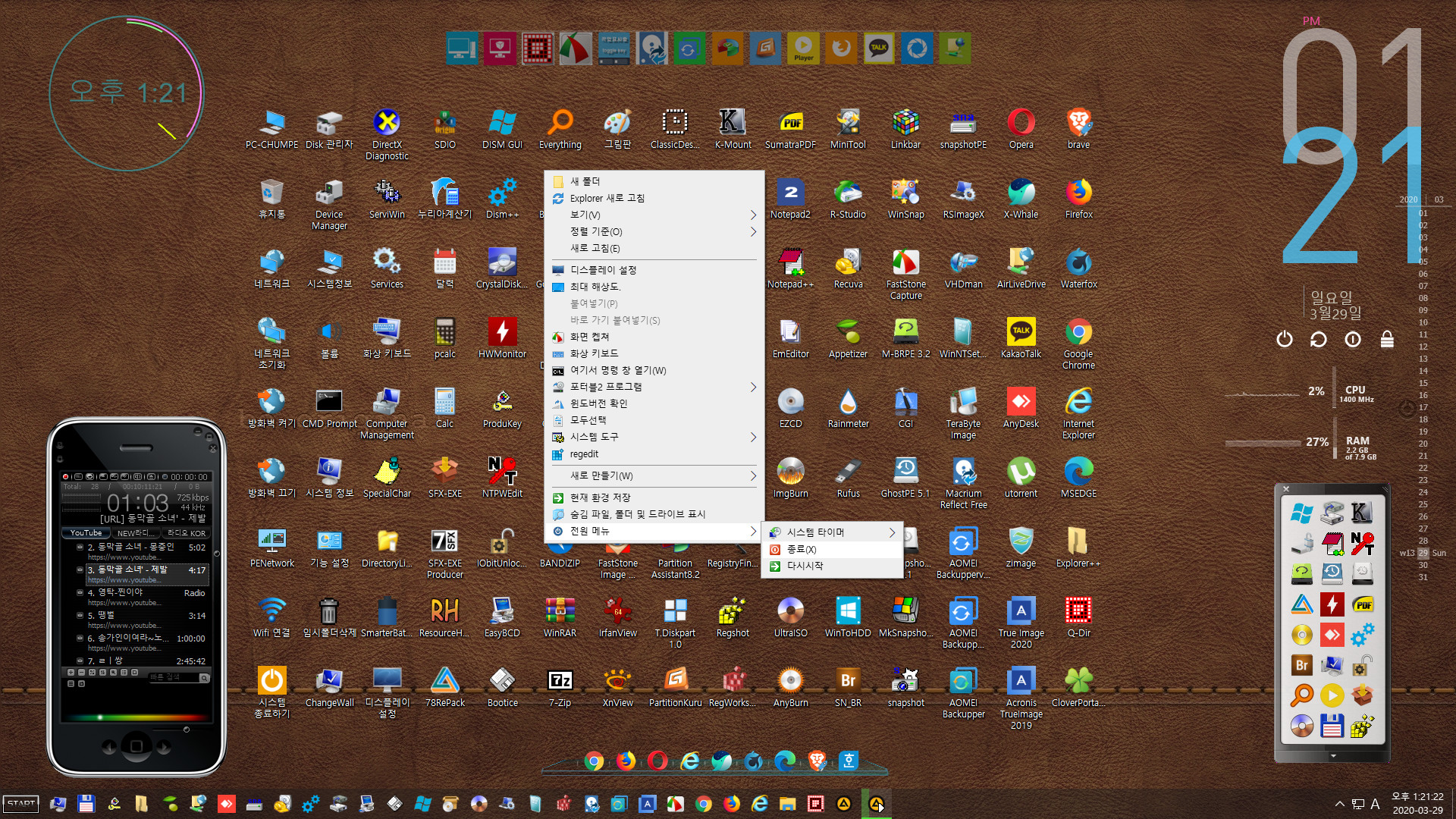Open the CrystalDisk desktop icon
This screenshot has height=819, width=1456.
click(502, 268)
